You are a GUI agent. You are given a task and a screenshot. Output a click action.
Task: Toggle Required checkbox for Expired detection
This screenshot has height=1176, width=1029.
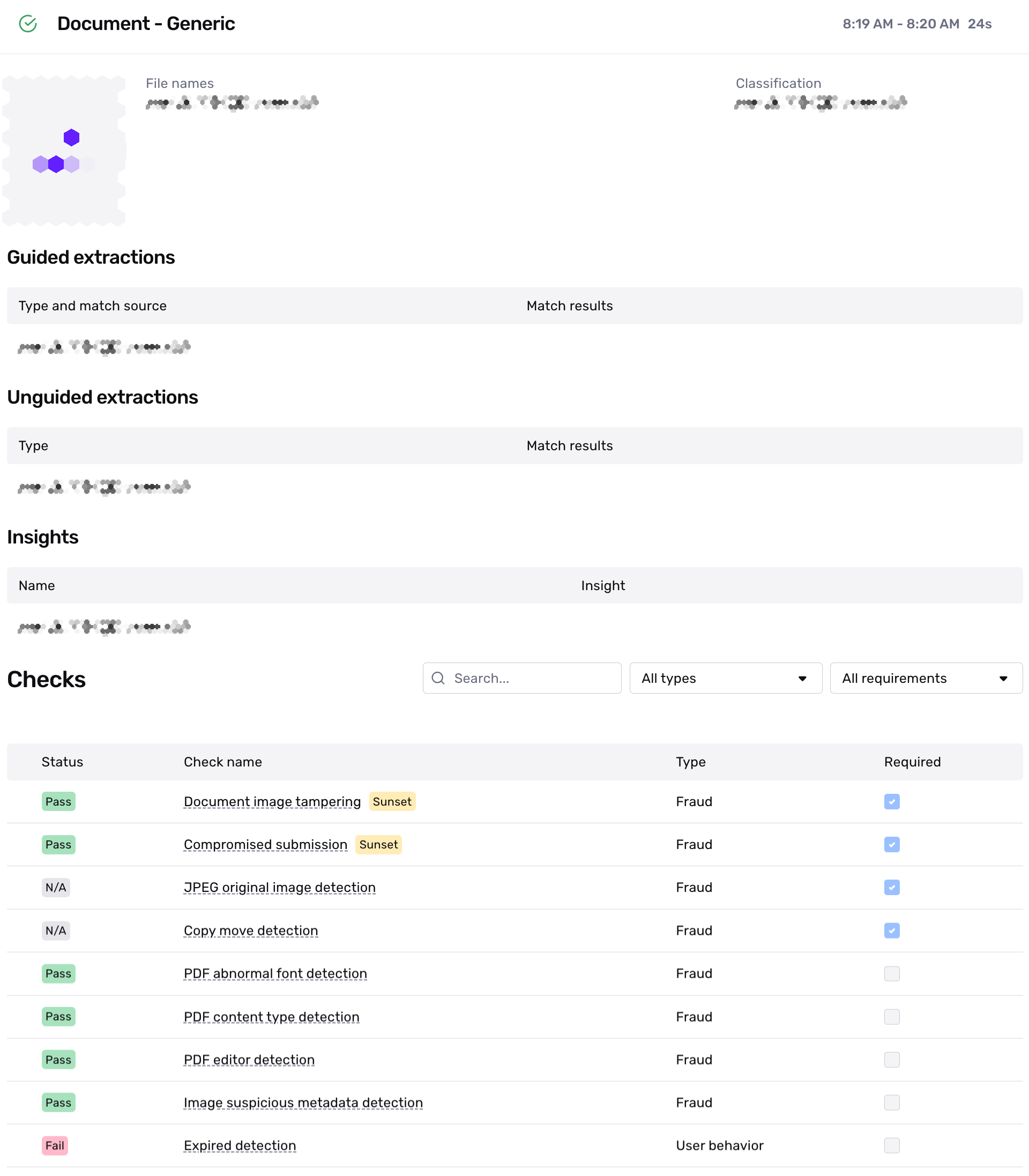pos(891,1145)
